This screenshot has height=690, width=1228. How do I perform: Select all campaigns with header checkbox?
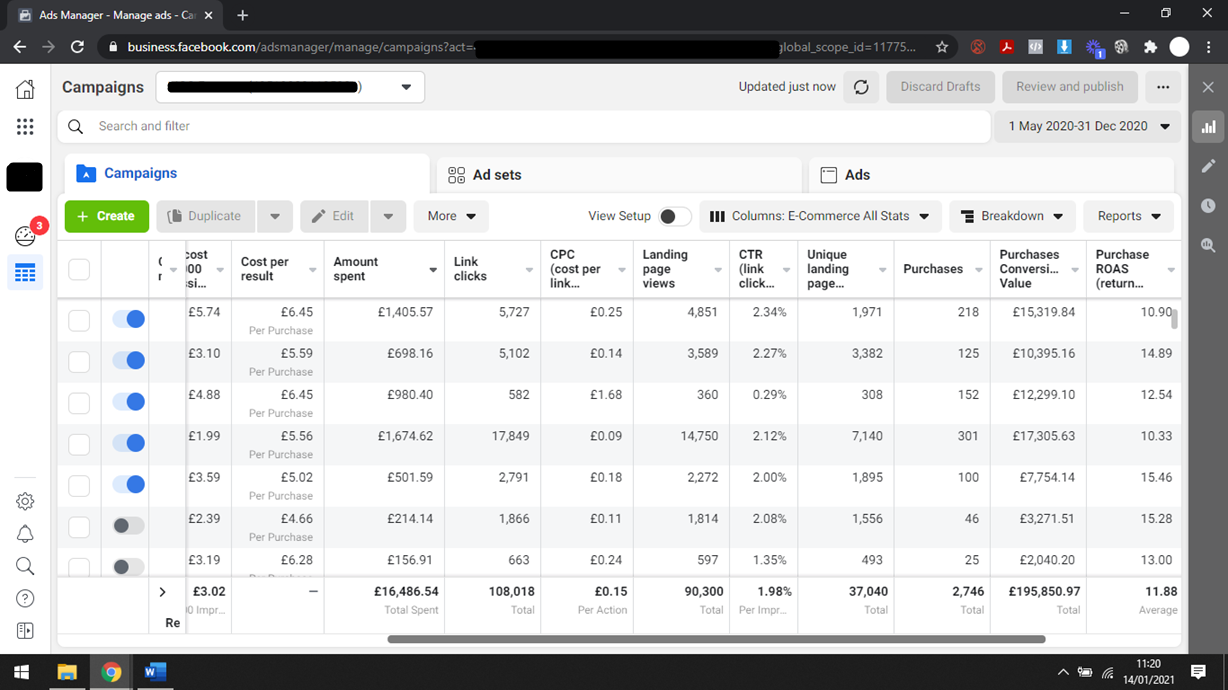[x=79, y=269]
